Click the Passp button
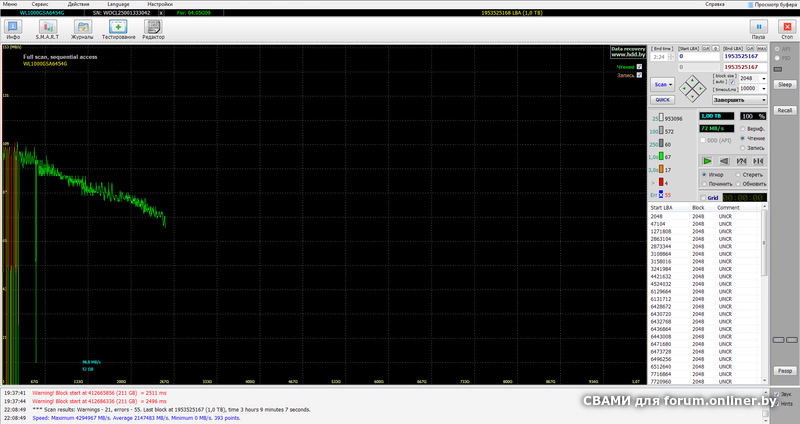 tap(785, 371)
